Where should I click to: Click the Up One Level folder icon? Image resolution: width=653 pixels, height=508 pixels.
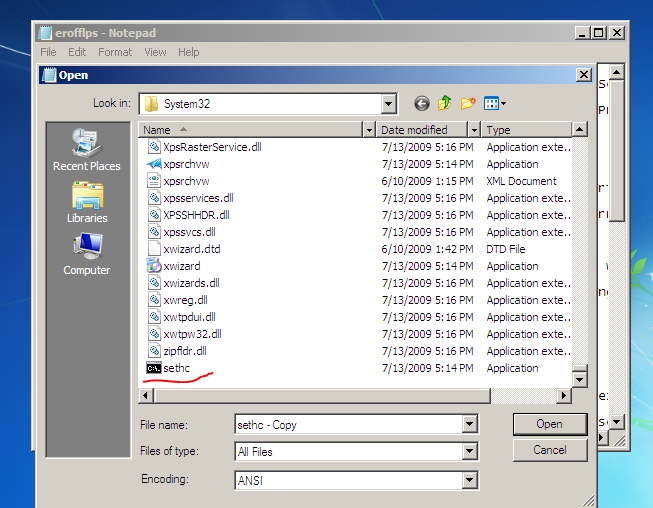pos(444,103)
